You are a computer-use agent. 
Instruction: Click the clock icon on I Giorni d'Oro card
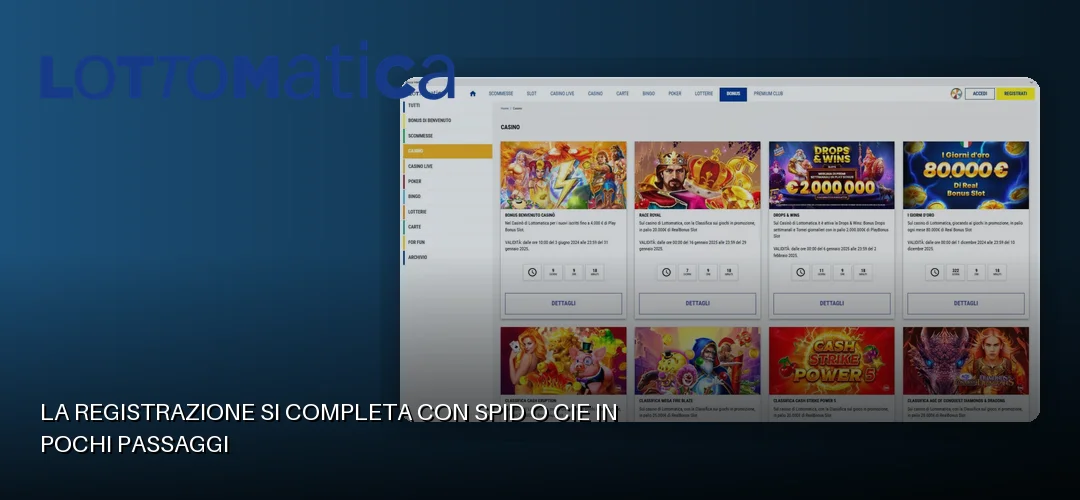935,272
